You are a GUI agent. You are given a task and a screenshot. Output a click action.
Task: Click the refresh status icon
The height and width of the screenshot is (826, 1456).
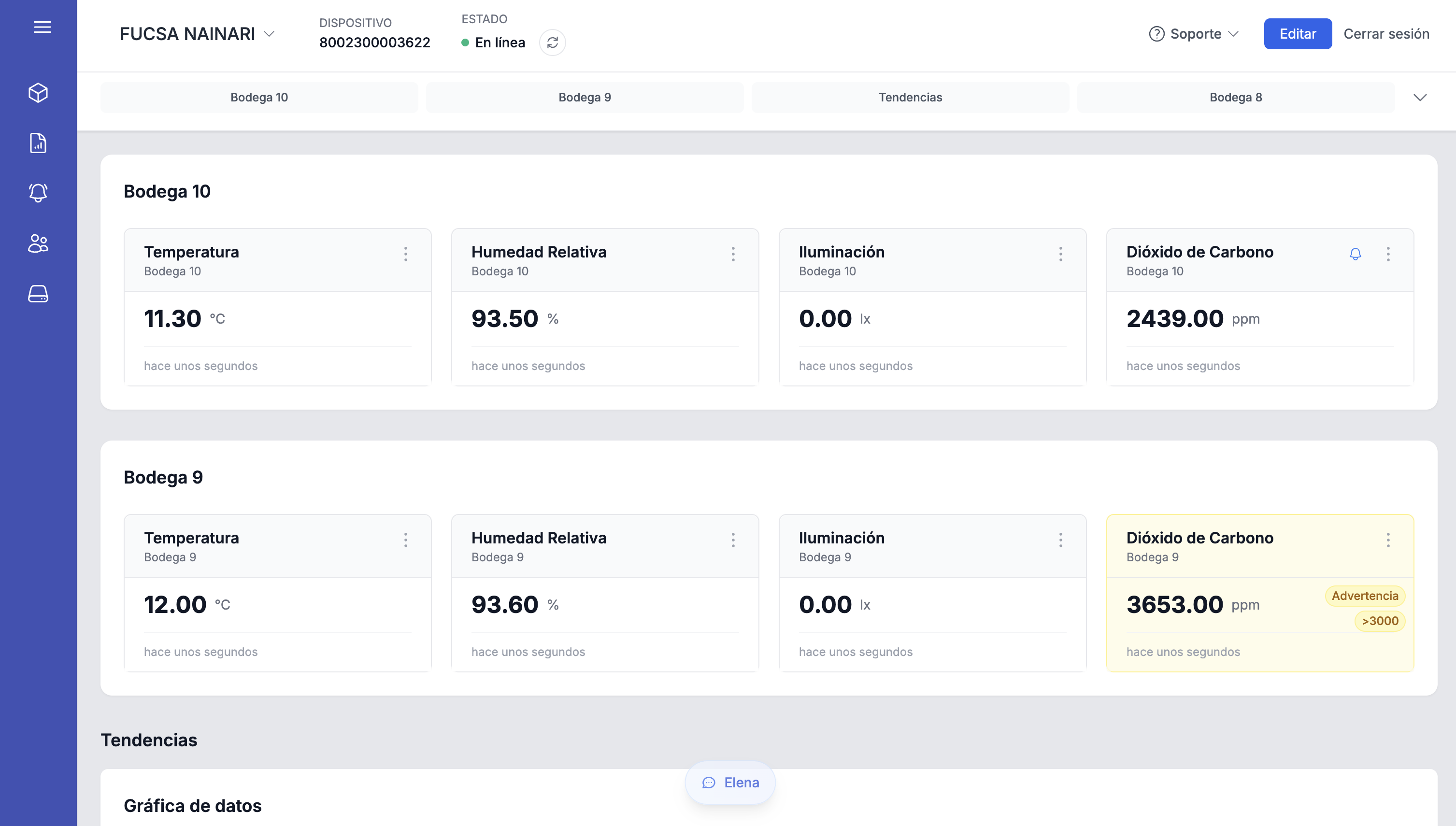tap(552, 43)
